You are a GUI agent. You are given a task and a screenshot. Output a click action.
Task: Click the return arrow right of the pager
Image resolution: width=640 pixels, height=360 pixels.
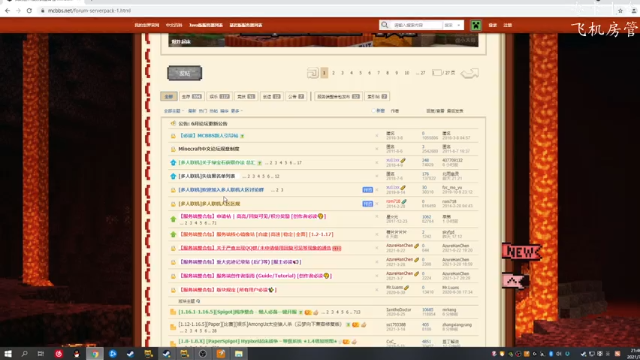pos(470,73)
